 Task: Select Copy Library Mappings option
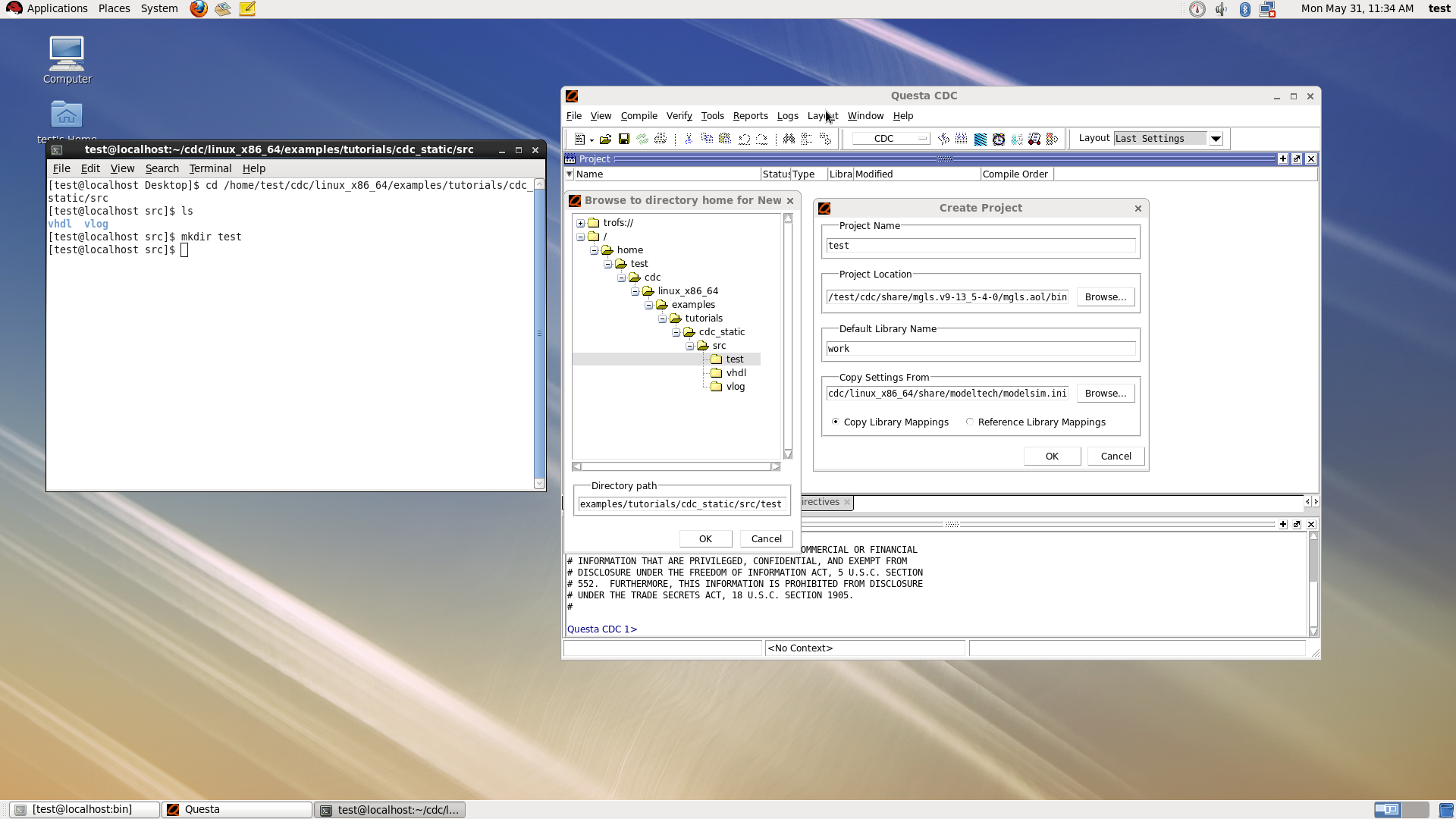pyautogui.click(x=836, y=422)
